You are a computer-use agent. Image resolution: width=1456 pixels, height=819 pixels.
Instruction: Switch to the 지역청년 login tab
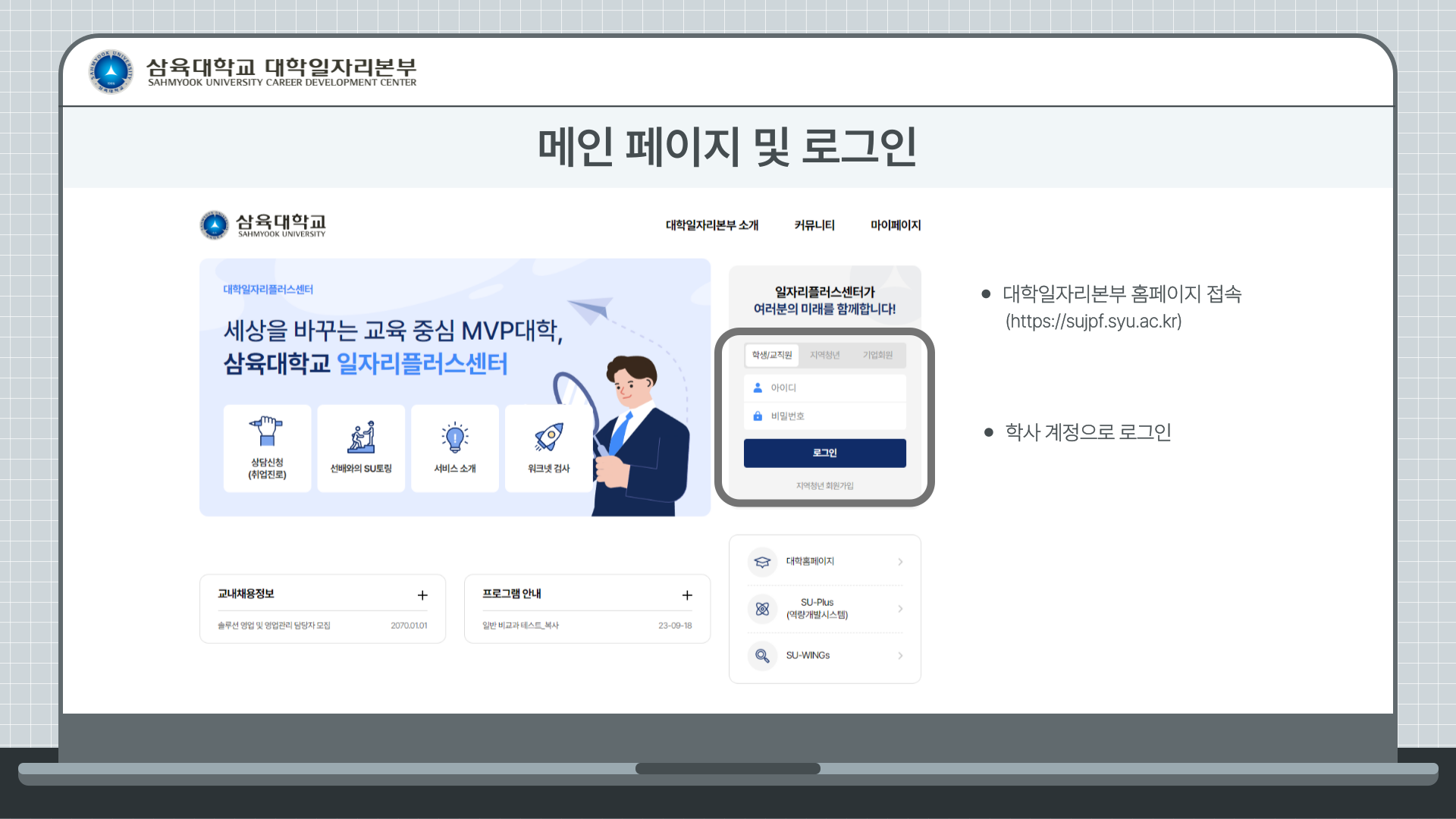coord(824,355)
